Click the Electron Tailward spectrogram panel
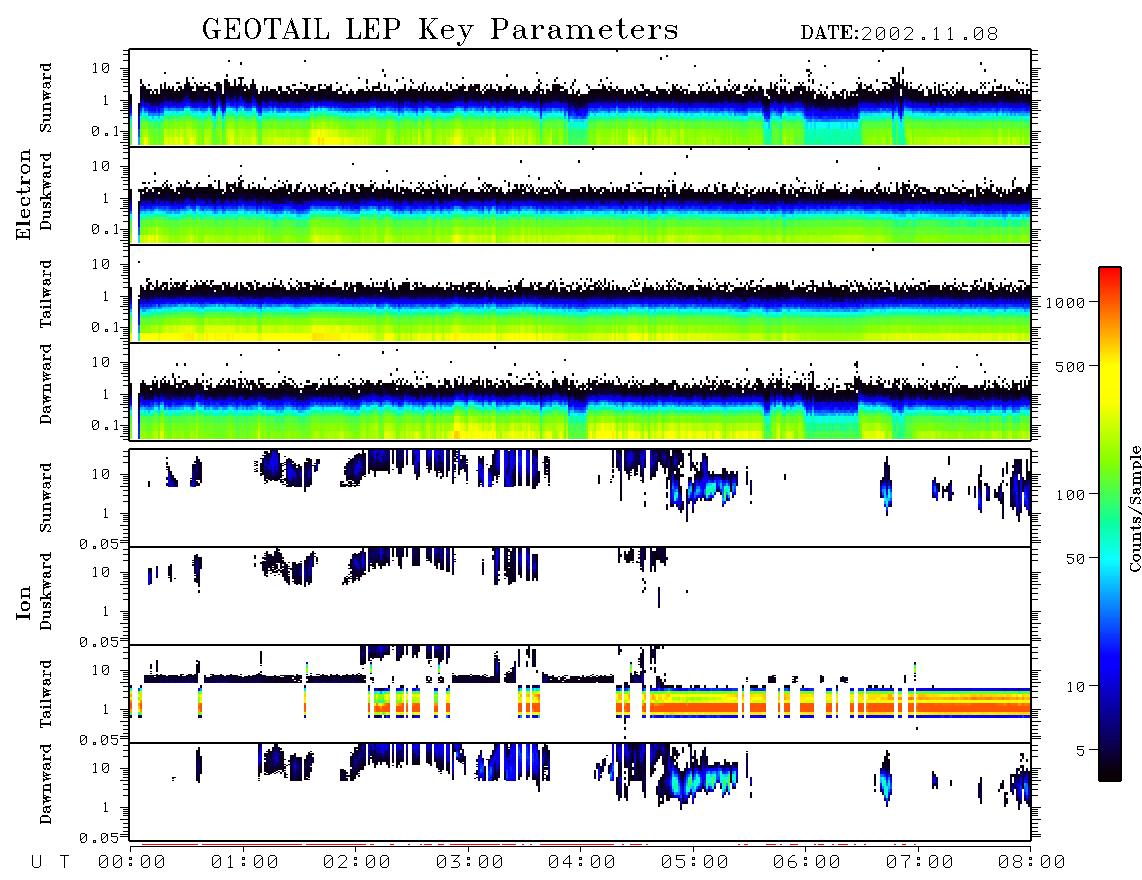 pyautogui.click(x=580, y=294)
